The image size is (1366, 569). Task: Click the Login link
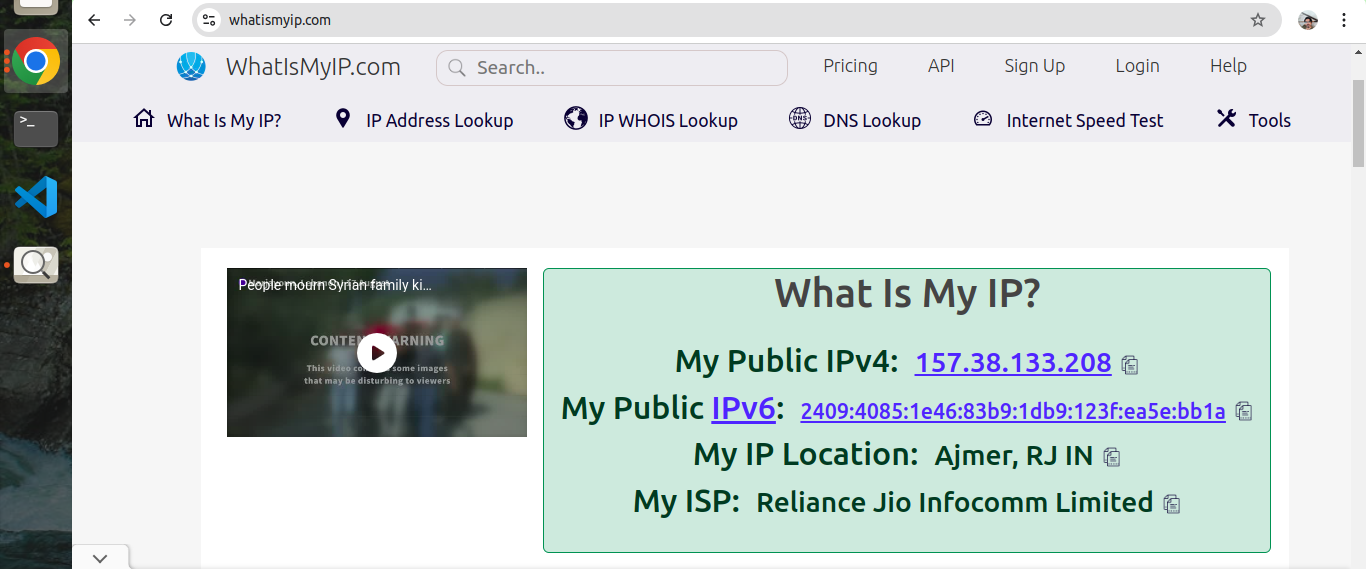pyautogui.click(x=1137, y=66)
